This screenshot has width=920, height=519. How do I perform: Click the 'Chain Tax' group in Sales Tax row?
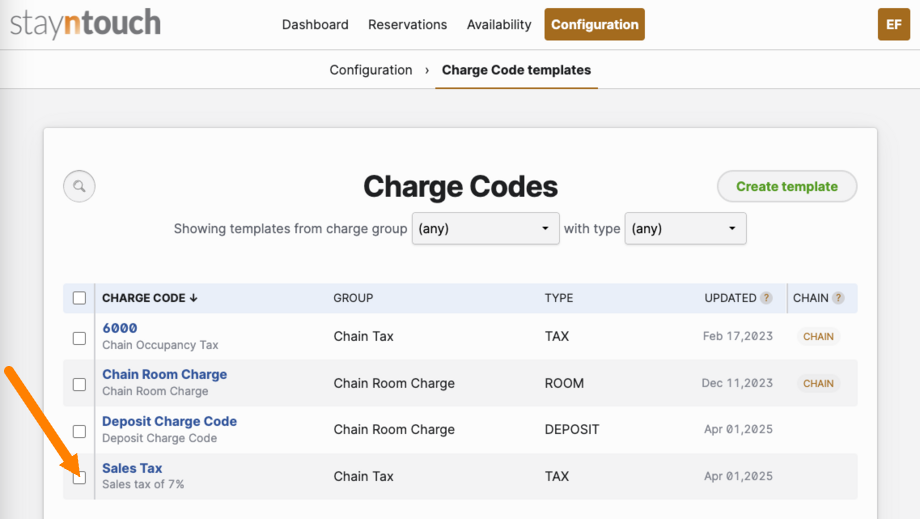pos(363,476)
